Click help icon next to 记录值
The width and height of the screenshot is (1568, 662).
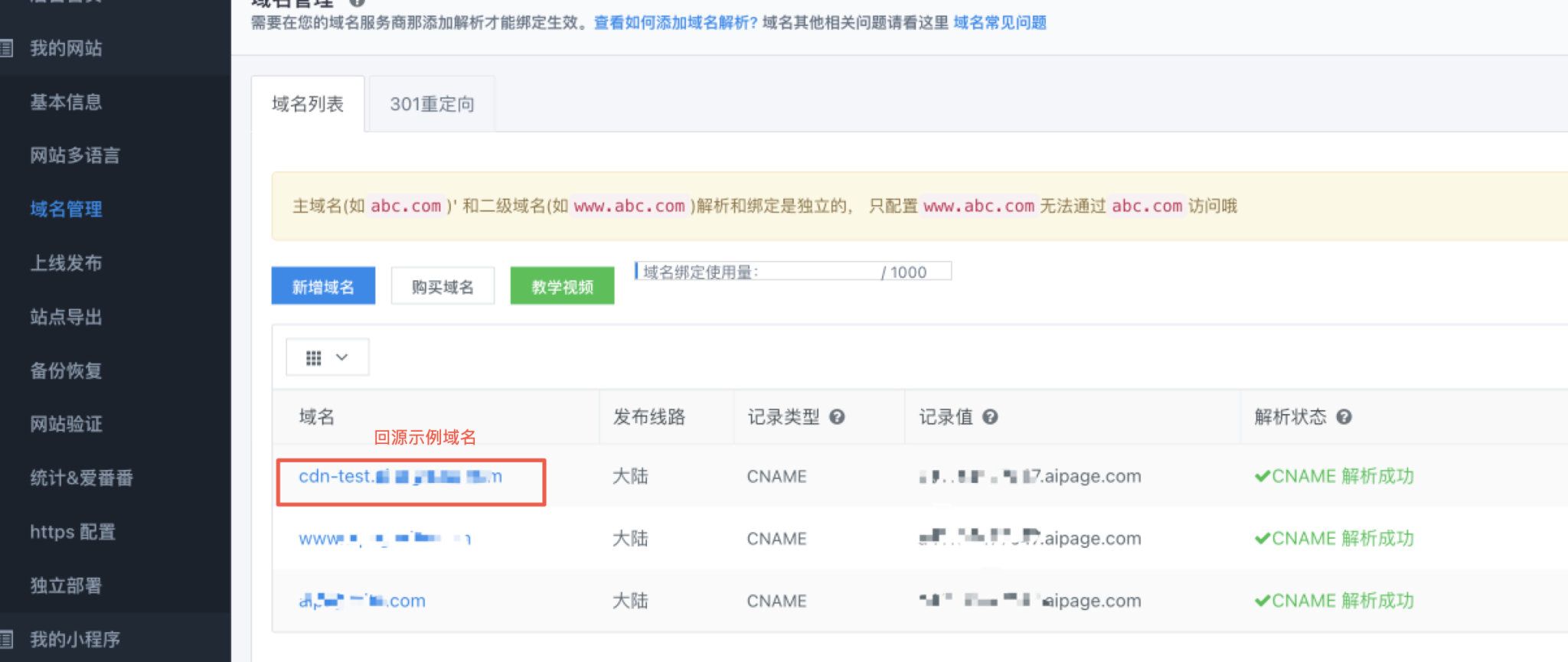[x=990, y=417]
